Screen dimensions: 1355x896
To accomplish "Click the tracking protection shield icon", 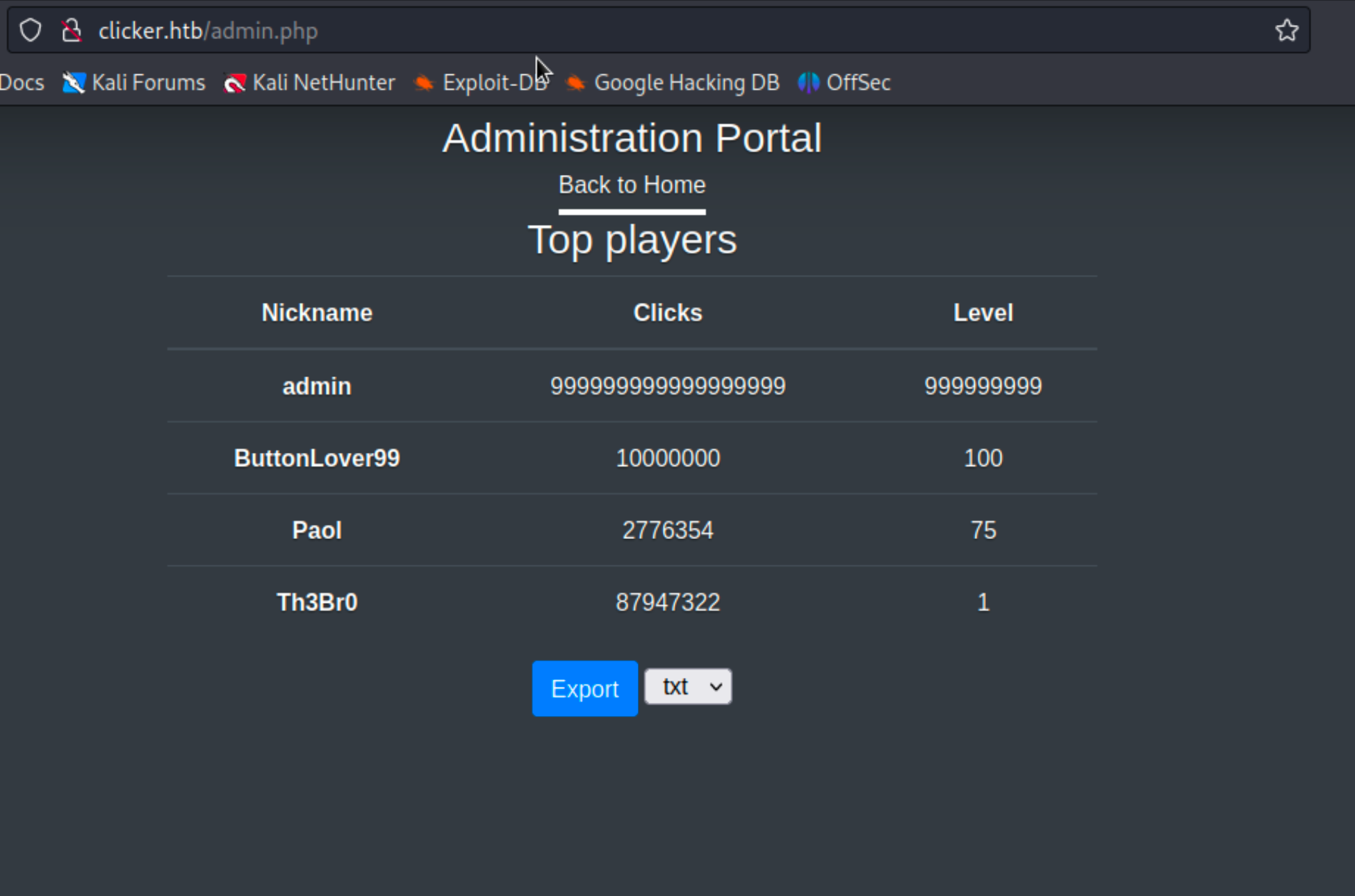I will [x=31, y=31].
